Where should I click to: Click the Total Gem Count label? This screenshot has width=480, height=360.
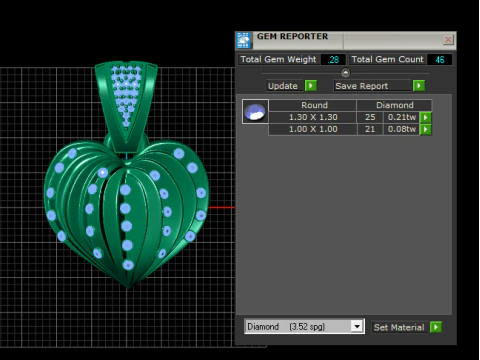point(387,59)
